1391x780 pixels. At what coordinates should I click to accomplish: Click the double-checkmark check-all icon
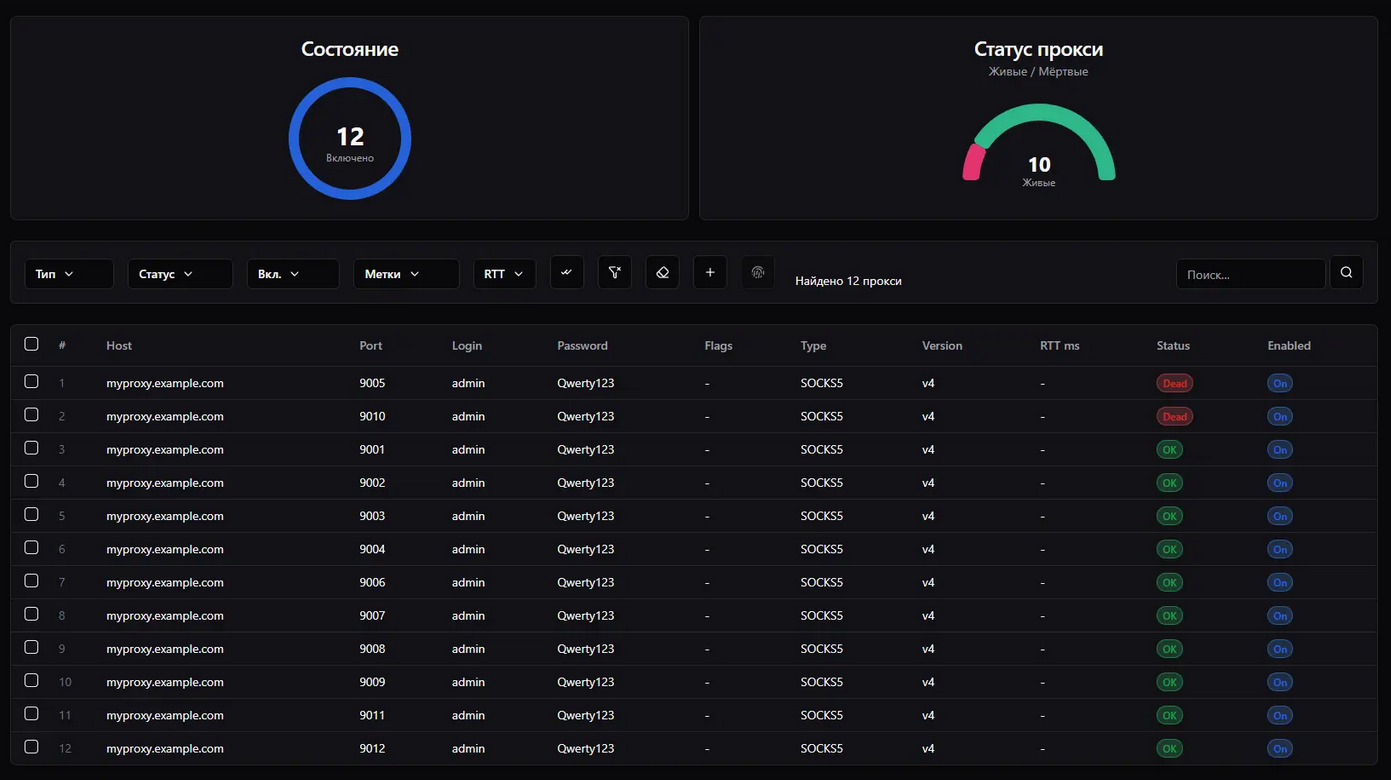click(567, 273)
